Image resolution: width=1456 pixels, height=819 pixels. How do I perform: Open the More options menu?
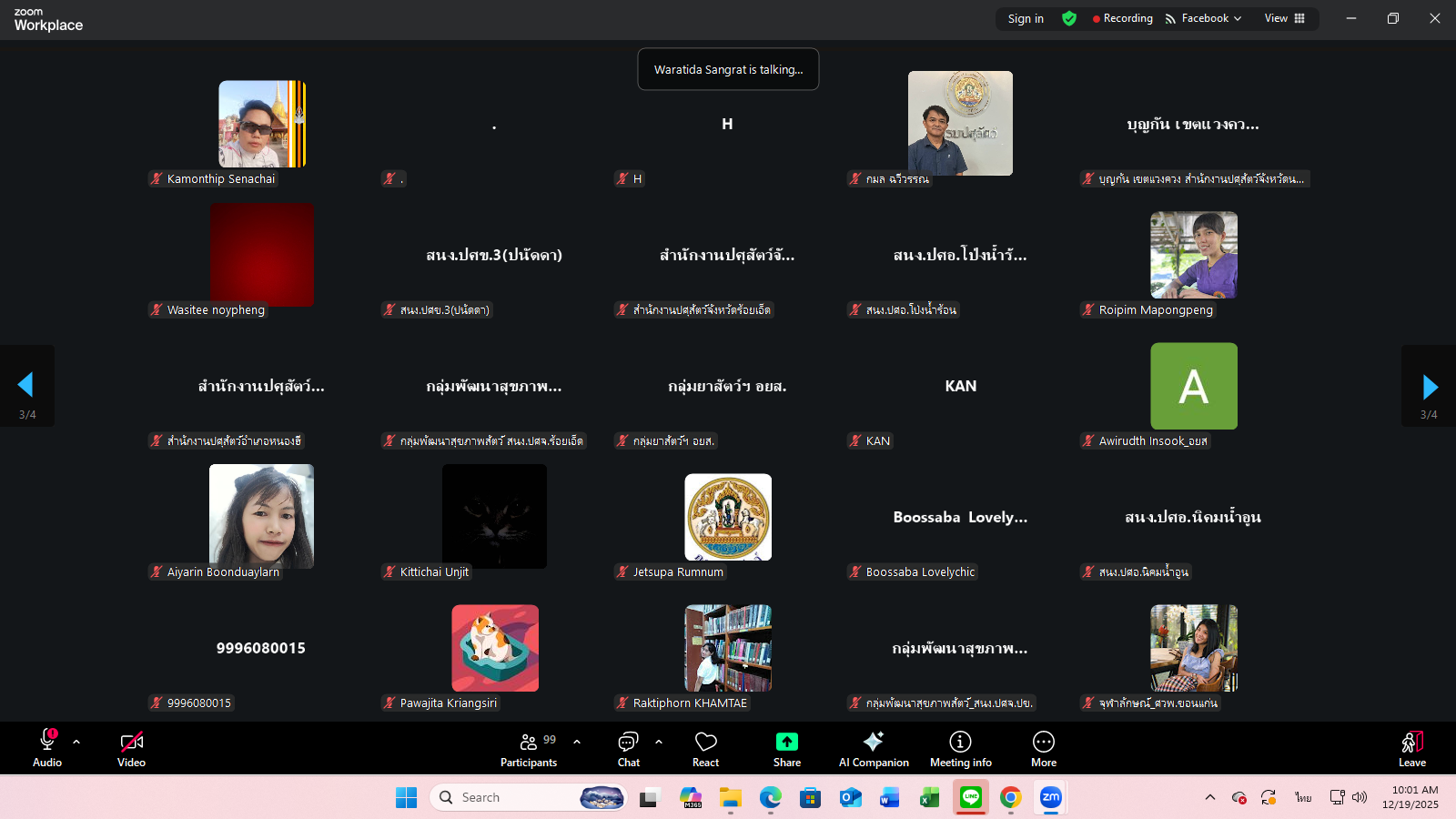(x=1044, y=748)
